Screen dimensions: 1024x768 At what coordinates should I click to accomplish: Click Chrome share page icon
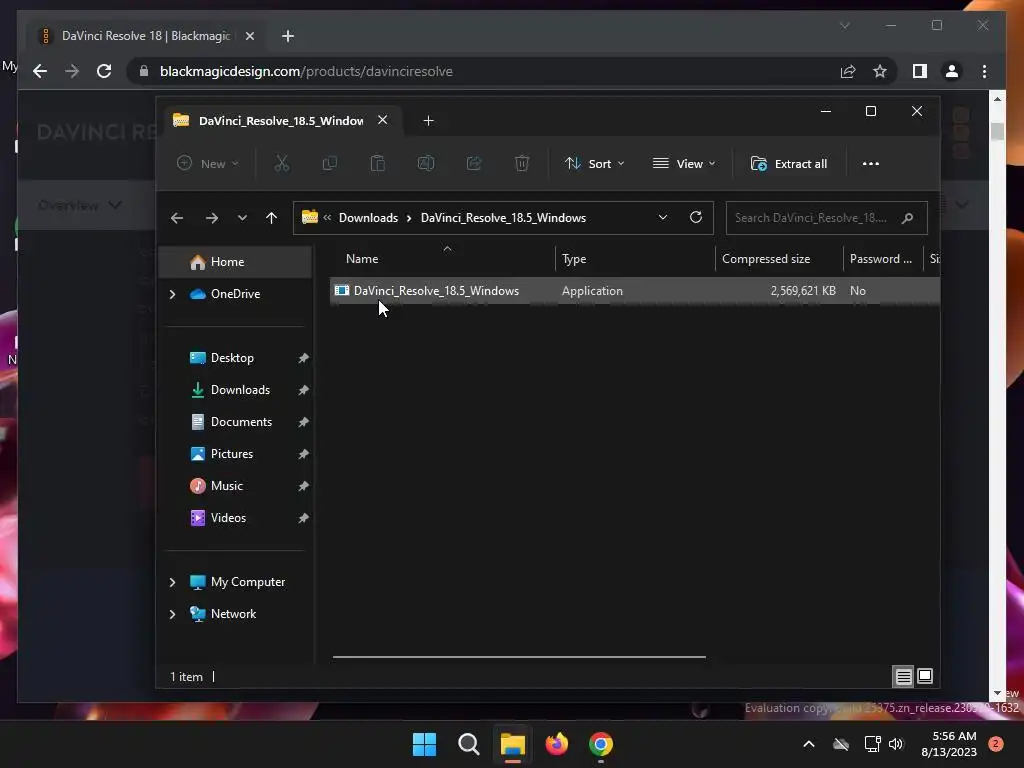click(x=848, y=71)
